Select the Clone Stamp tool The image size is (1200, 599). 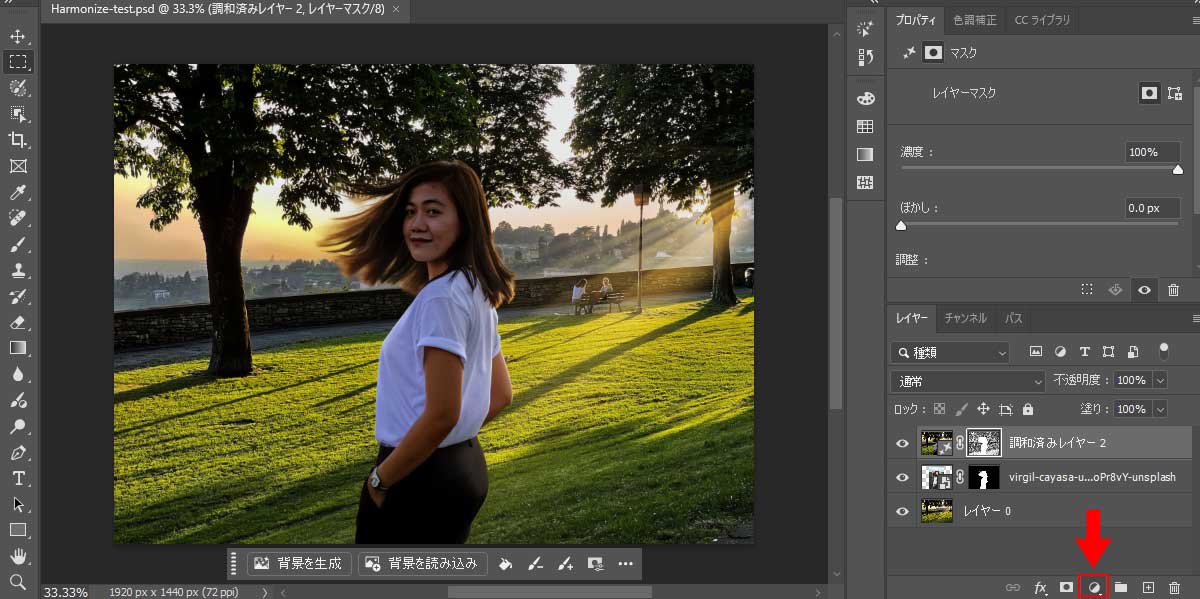pos(18,270)
